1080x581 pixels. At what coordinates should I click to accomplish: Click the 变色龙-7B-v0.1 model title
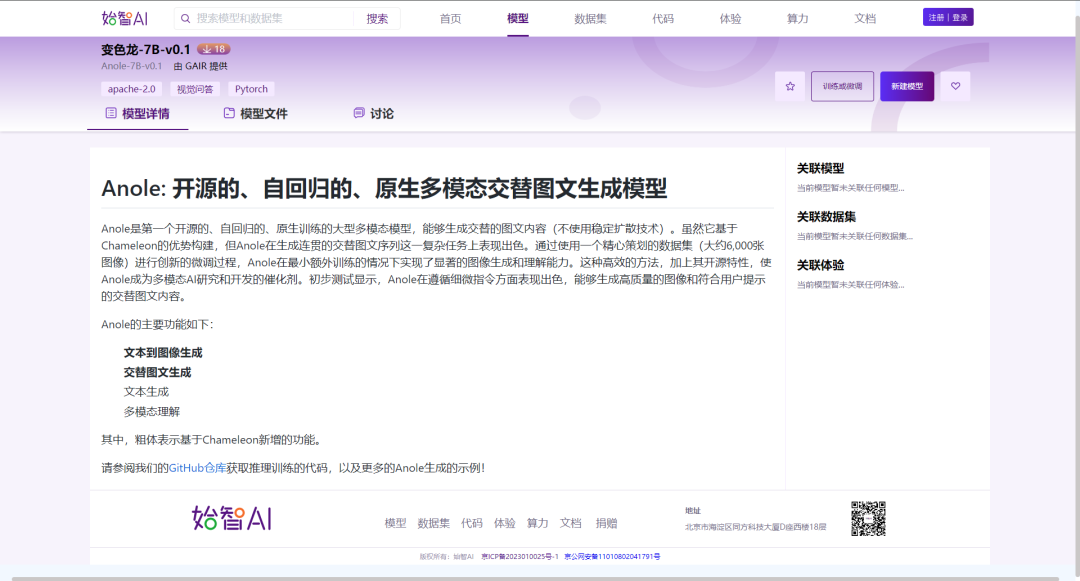145,50
